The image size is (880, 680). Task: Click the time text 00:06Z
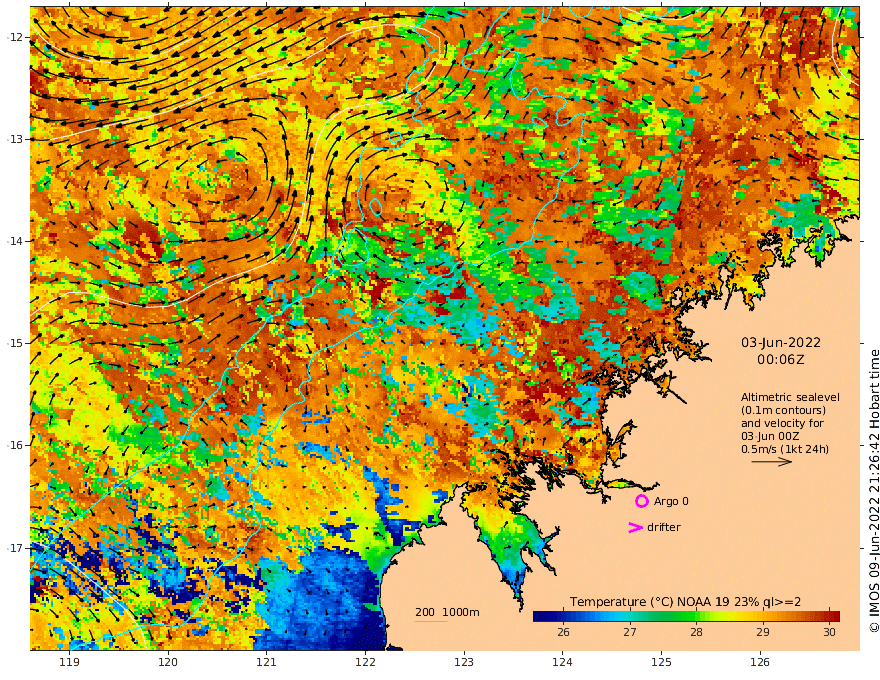click(x=781, y=359)
